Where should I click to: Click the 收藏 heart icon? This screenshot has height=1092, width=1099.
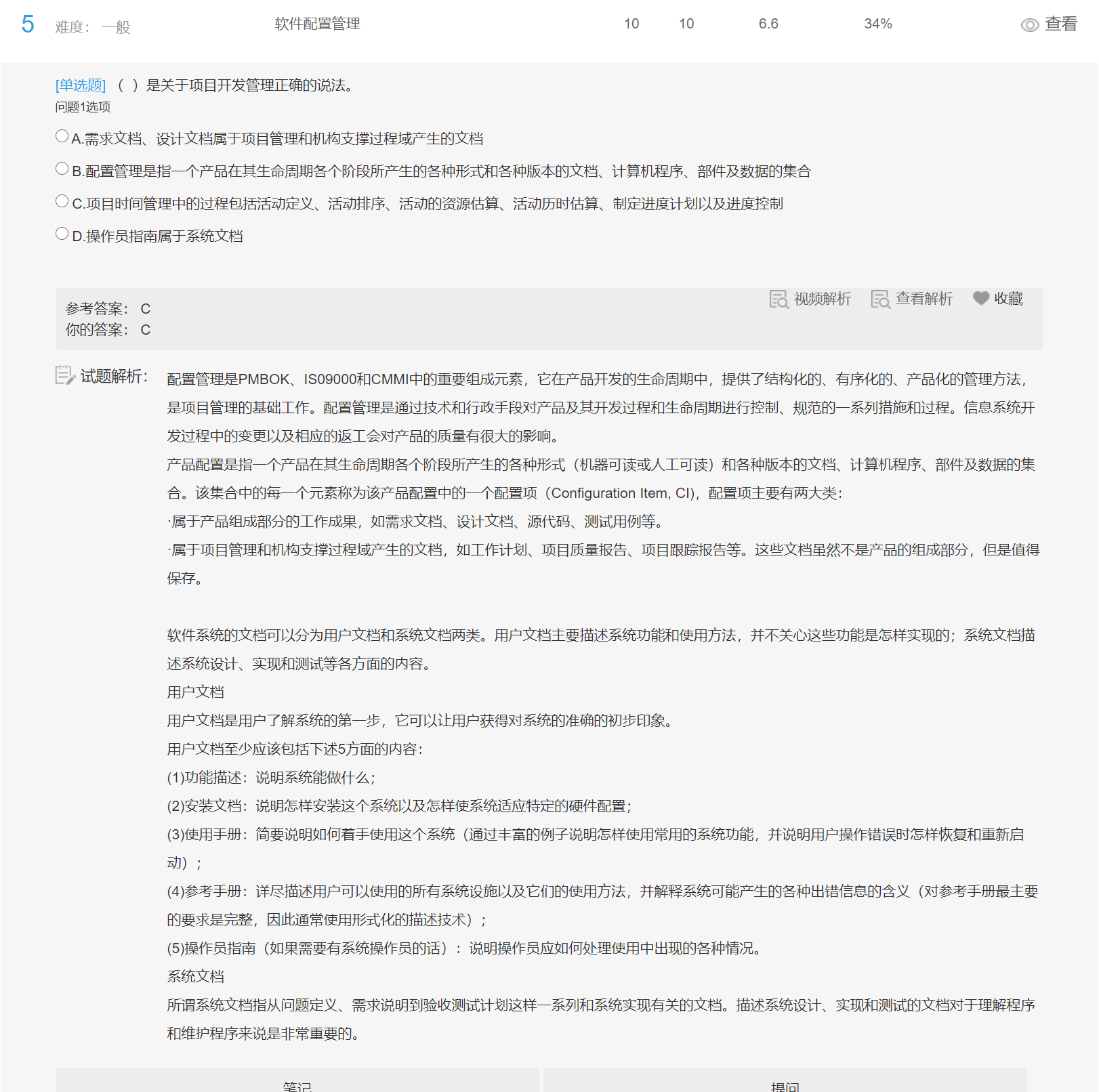pos(980,298)
